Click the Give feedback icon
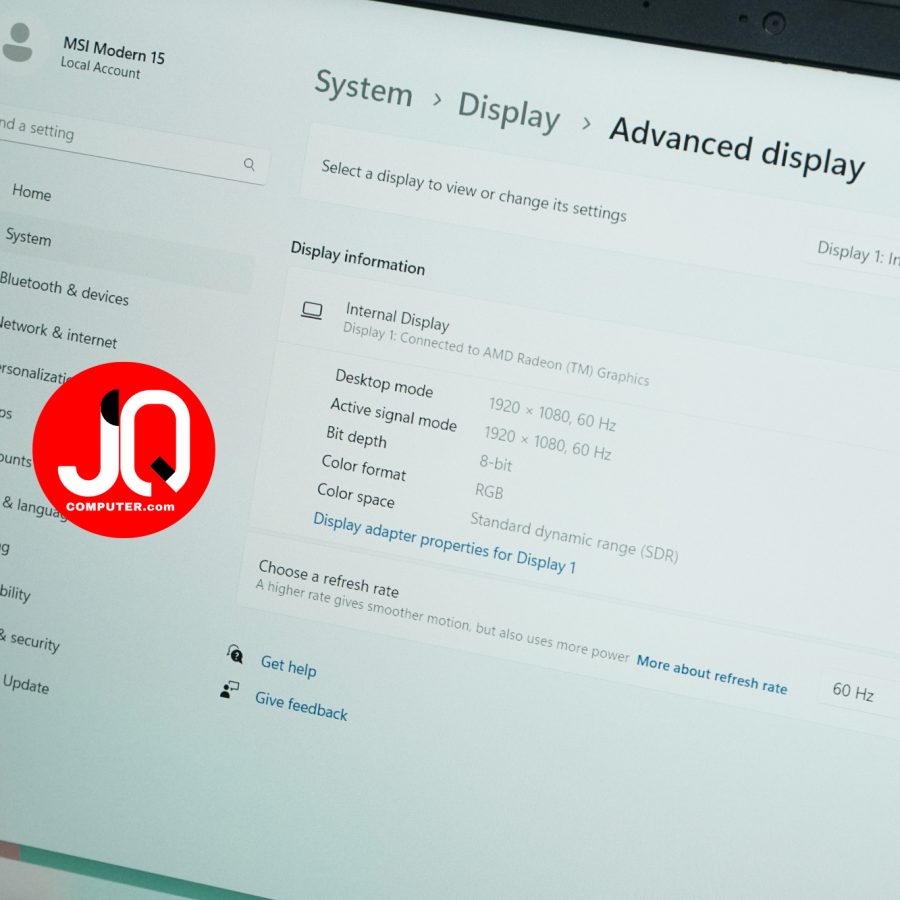 tap(230, 689)
